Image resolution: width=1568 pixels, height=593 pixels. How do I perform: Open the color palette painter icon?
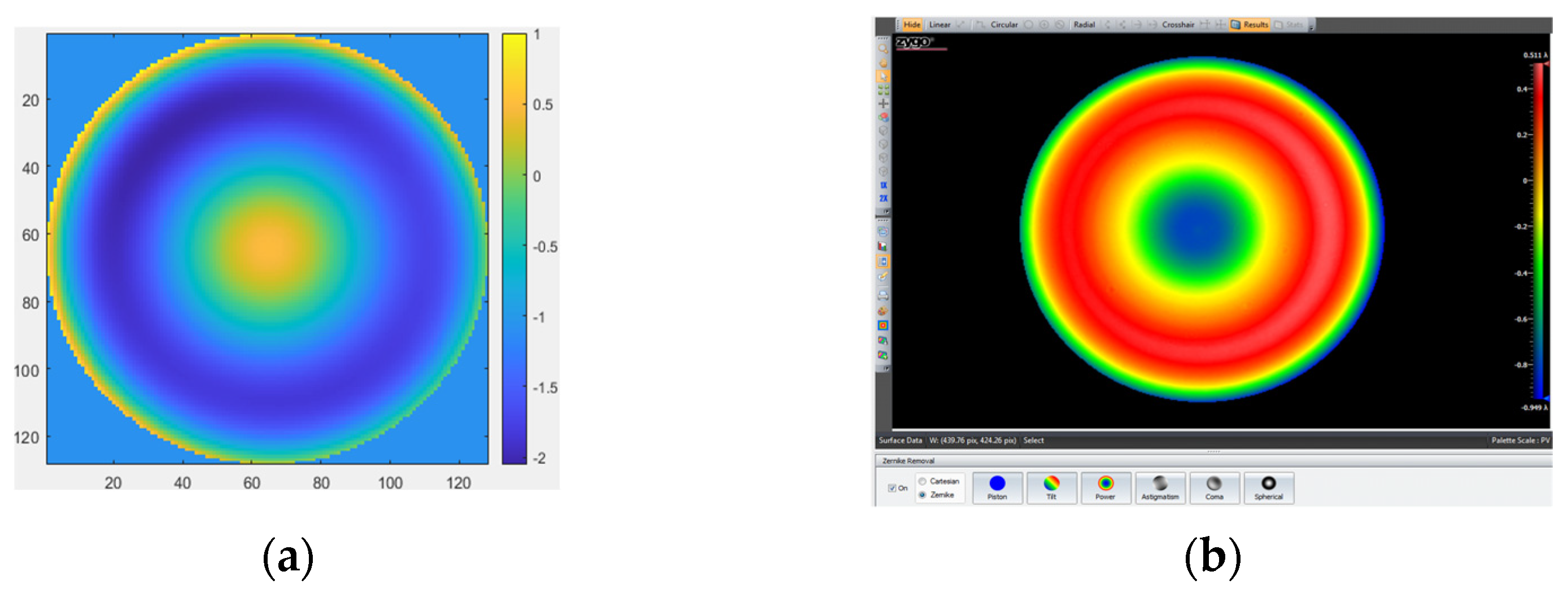coord(883,311)
